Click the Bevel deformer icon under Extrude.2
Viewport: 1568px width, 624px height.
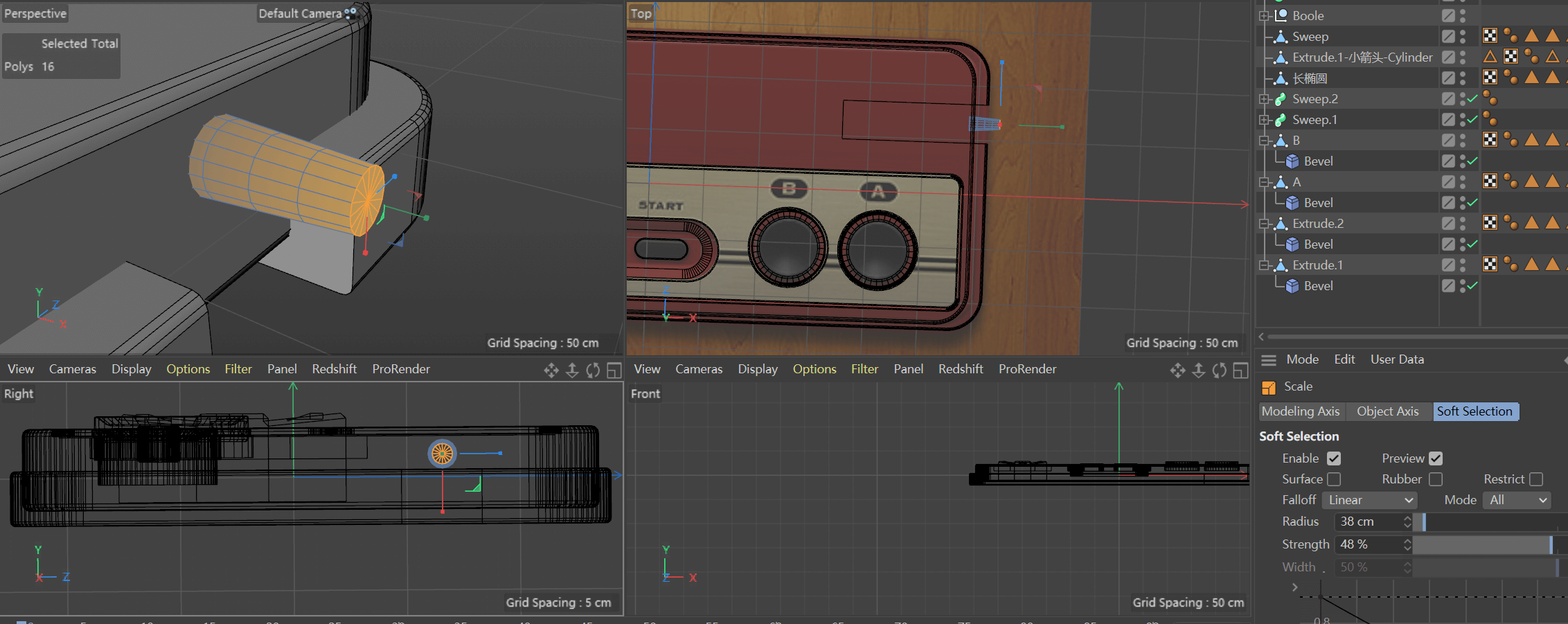tap(1292, 244)
